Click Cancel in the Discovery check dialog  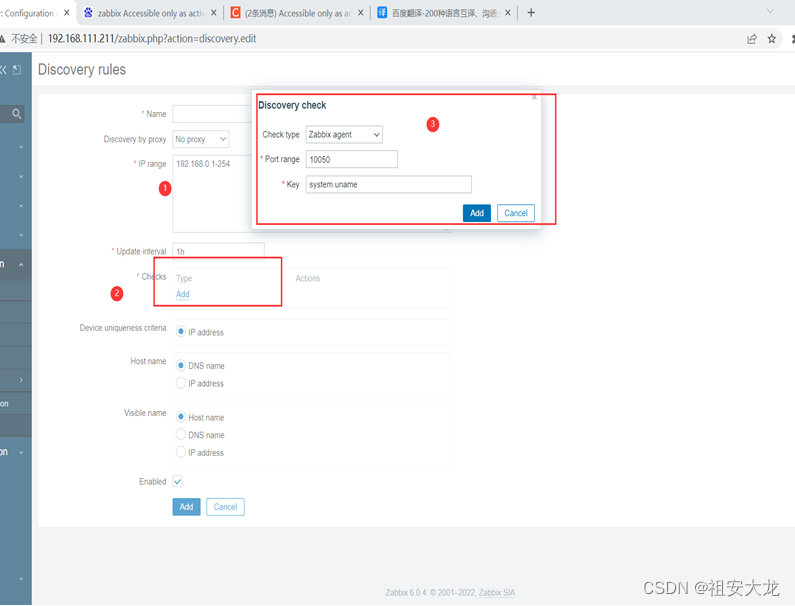click(516, 213)
